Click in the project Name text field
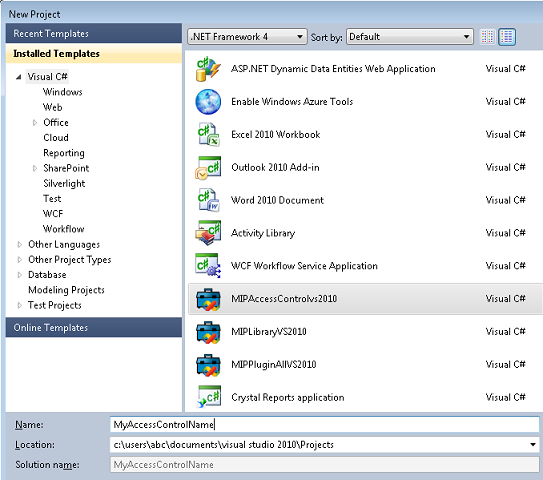Image resolution: width=543 pixels, height=480 pixels. coord(324,425)
